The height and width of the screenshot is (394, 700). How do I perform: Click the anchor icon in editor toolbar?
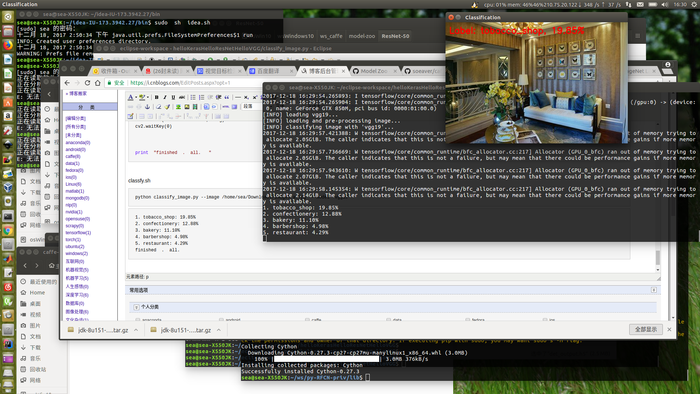click(x=147, y=107)
